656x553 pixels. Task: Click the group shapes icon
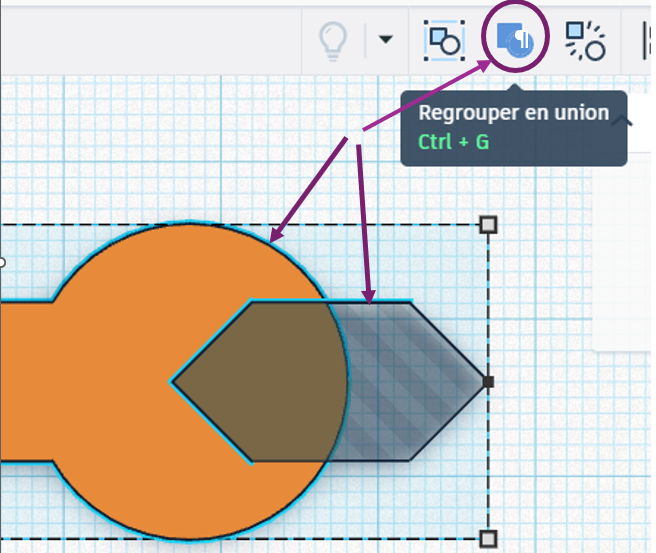tap(442, 40)
